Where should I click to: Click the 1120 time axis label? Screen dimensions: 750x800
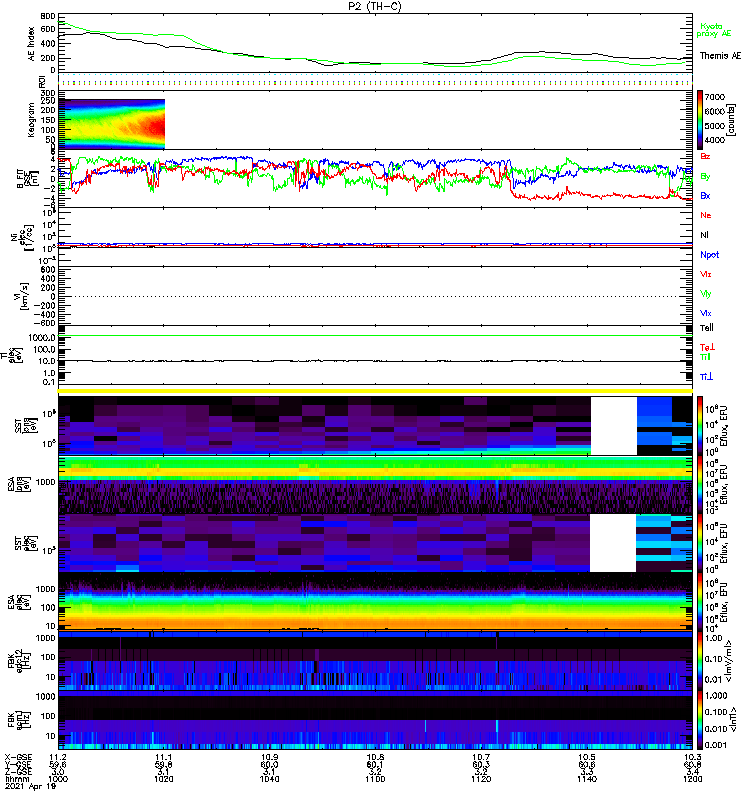[x=481, y=779]
